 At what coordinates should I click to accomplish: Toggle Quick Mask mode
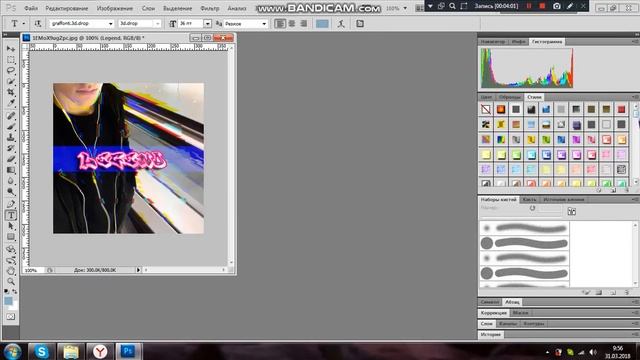(11, 317)
